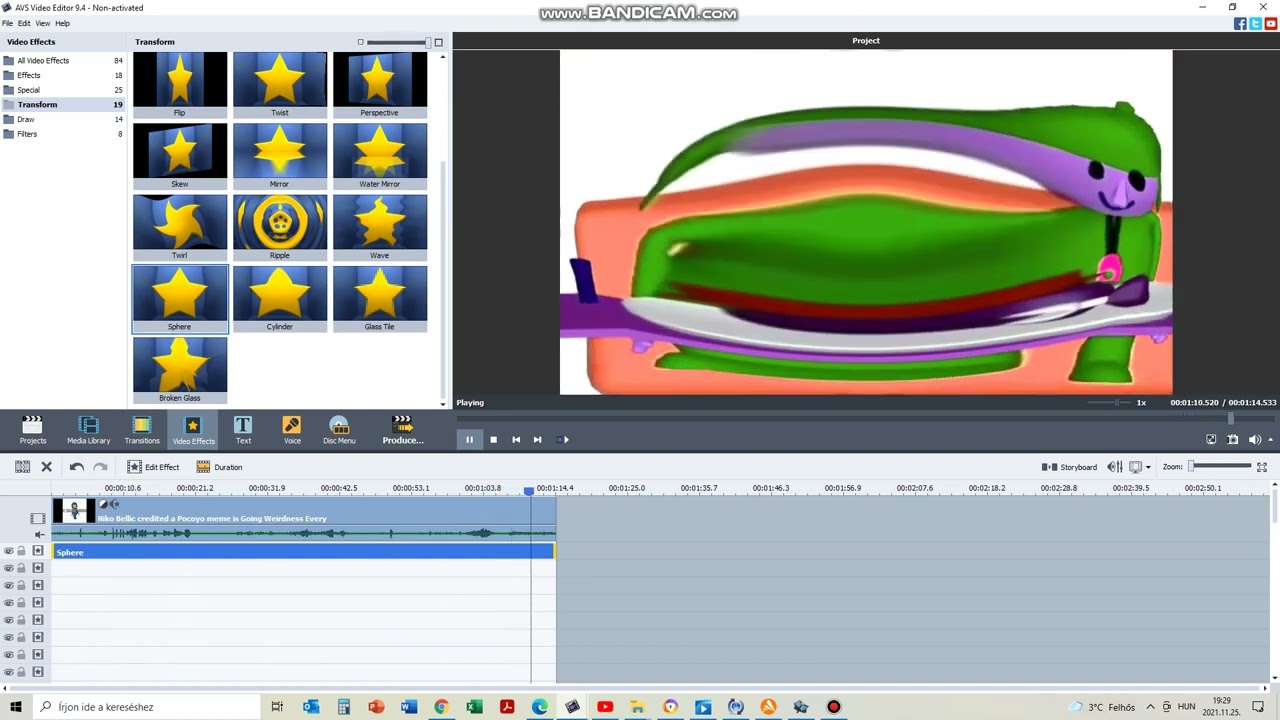
Task: Delete the selected timeline object
Action: pyautogui.click(x=46, y=467)
